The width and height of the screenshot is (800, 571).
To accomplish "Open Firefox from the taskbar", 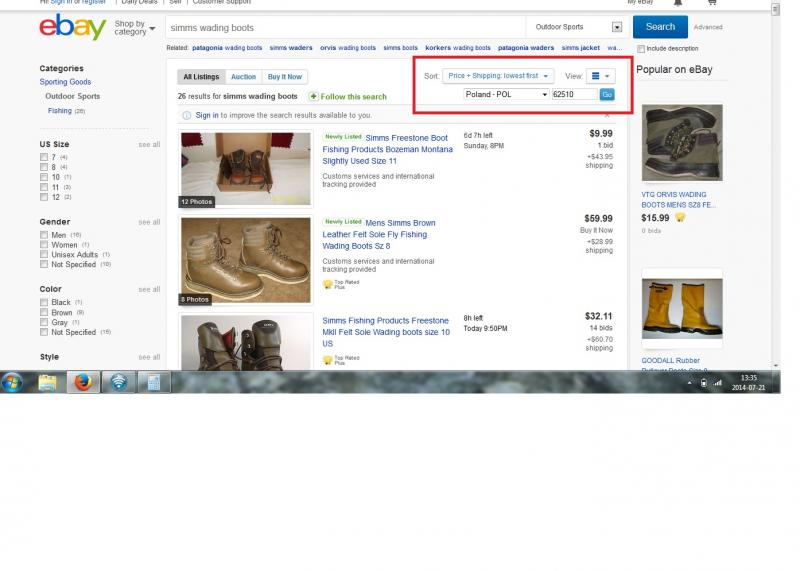I will [83, 382].
